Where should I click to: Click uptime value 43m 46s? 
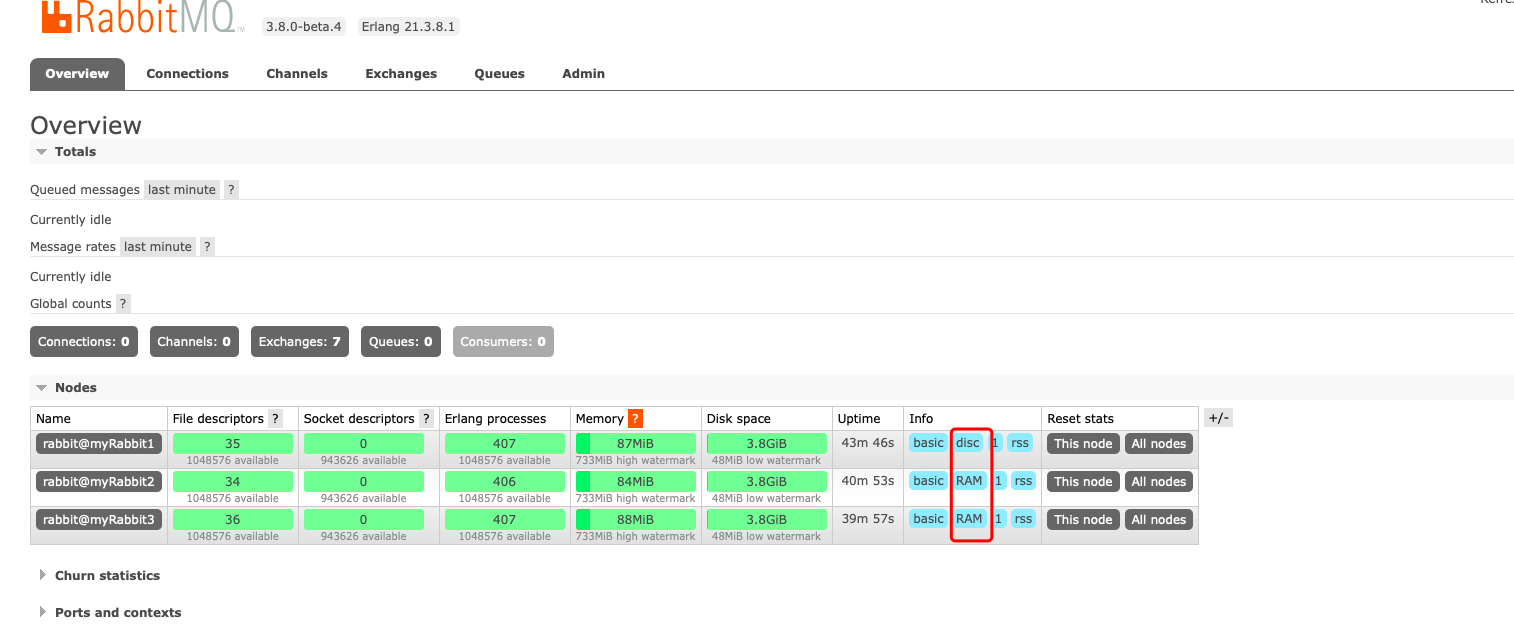[867, 442]
